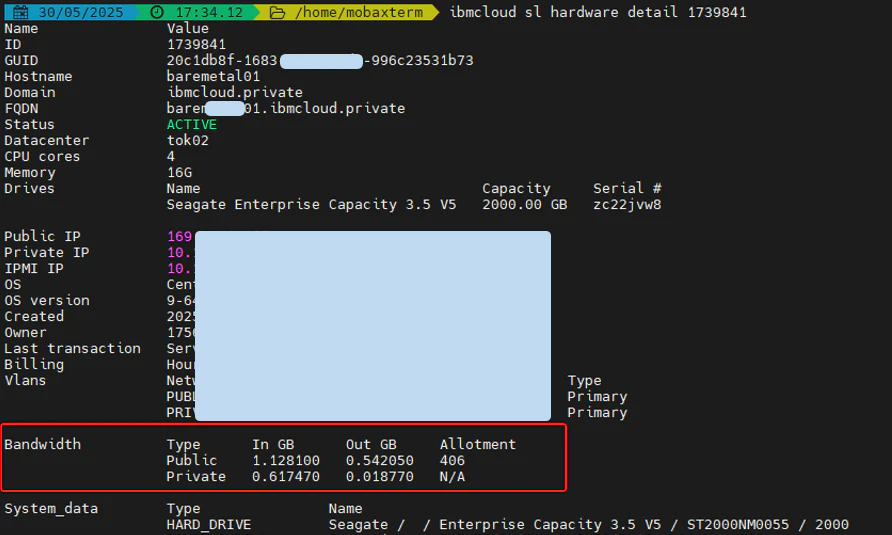The image size is (892, 535).
Task: Click the Private IP label
Action: coord(47,252)
